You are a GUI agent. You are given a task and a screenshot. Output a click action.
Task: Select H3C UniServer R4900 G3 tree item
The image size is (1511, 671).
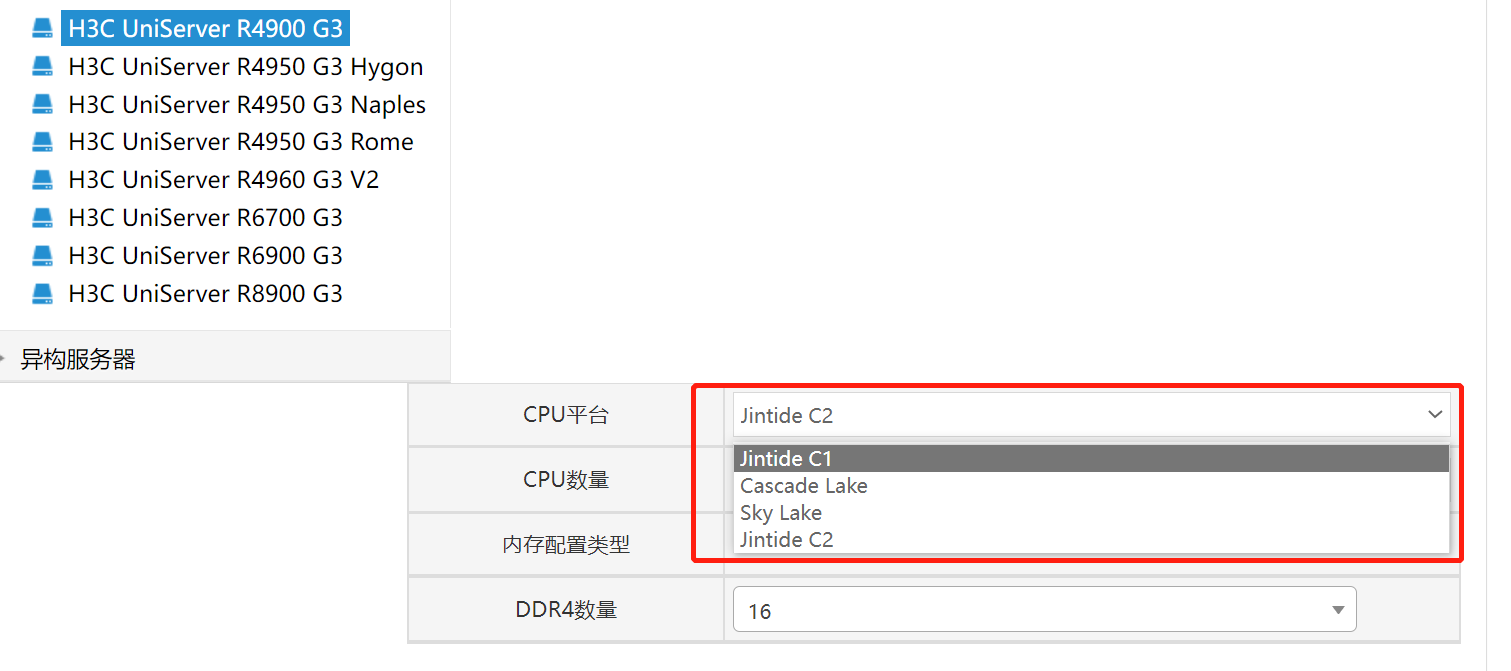[205, 28]
